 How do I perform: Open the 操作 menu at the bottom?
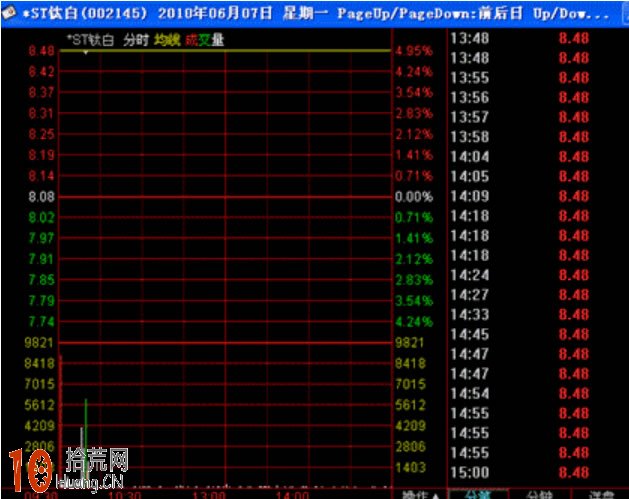pos(421,495)
